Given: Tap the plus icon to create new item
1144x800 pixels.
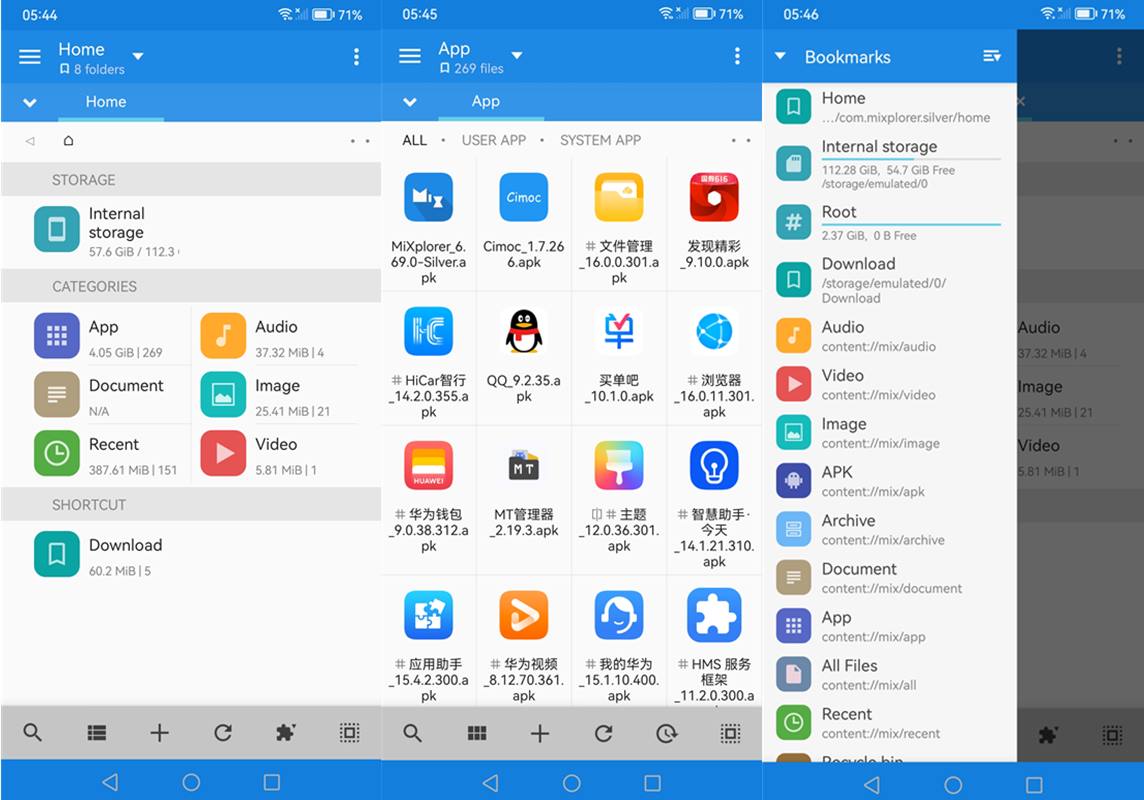Looking at the screenshot, I should coord(159,733).
